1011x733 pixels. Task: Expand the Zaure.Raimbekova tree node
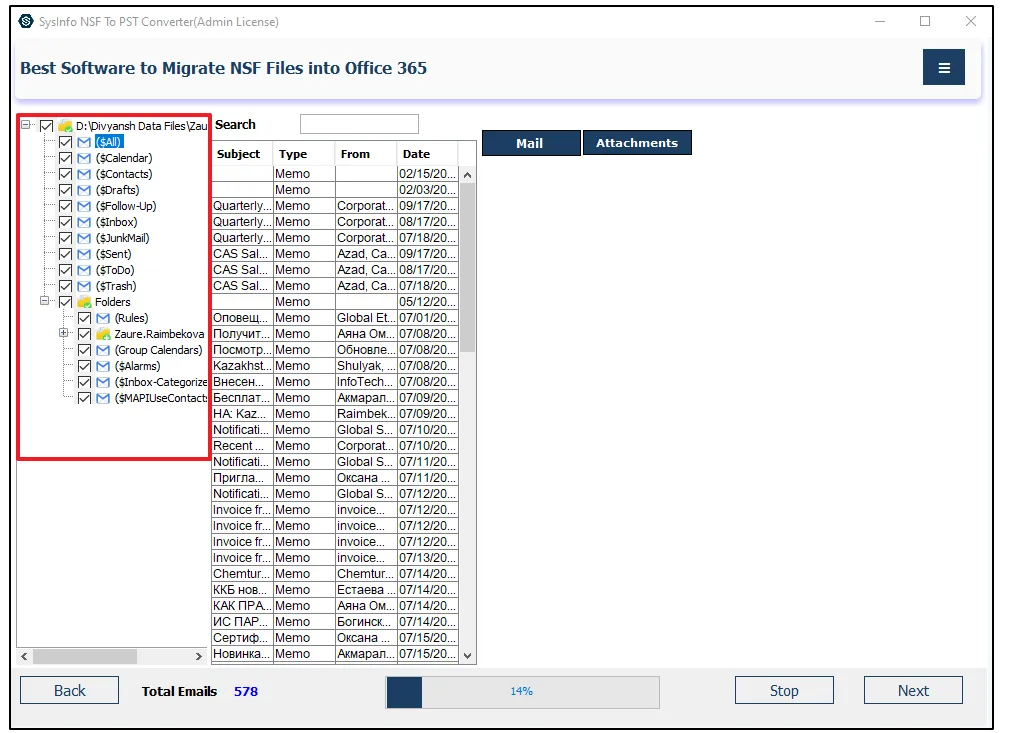(x=64, y=333)
